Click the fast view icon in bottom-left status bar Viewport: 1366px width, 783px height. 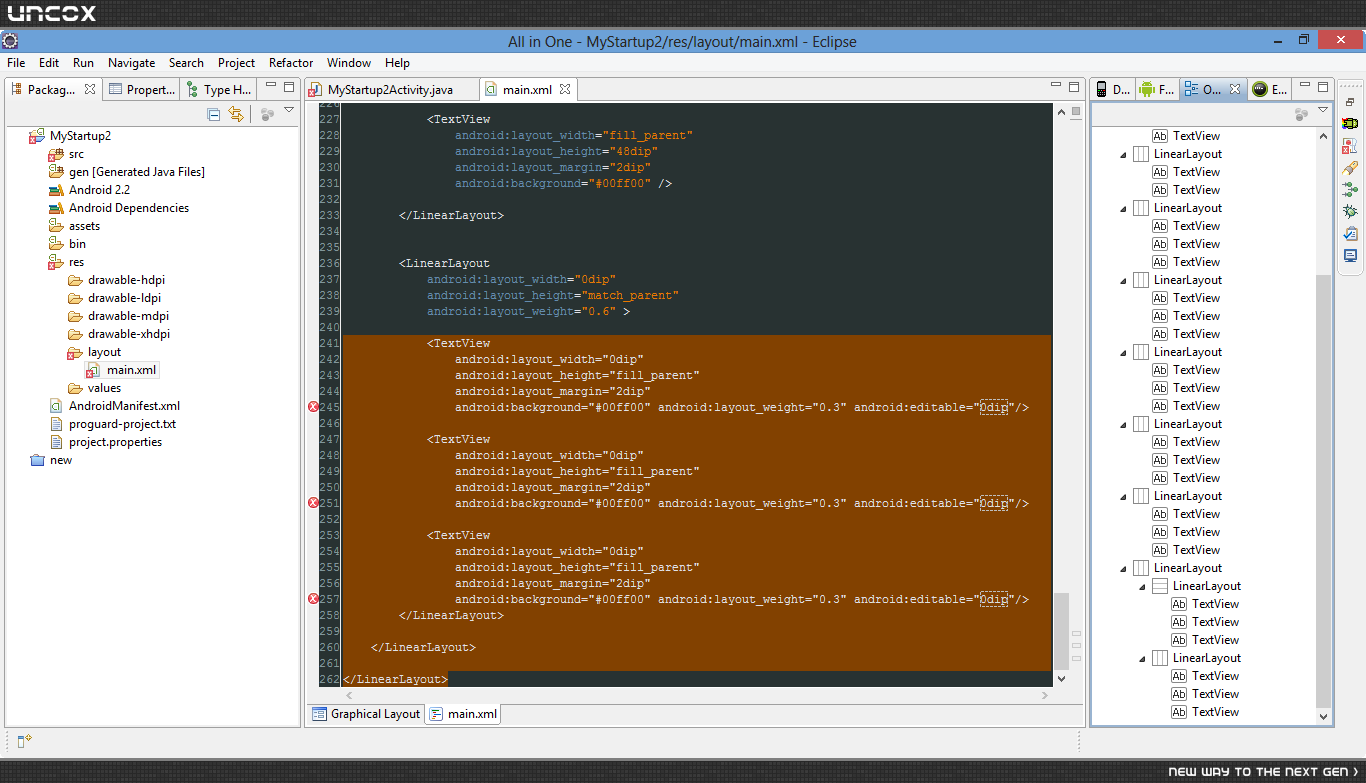pos(25,740)
